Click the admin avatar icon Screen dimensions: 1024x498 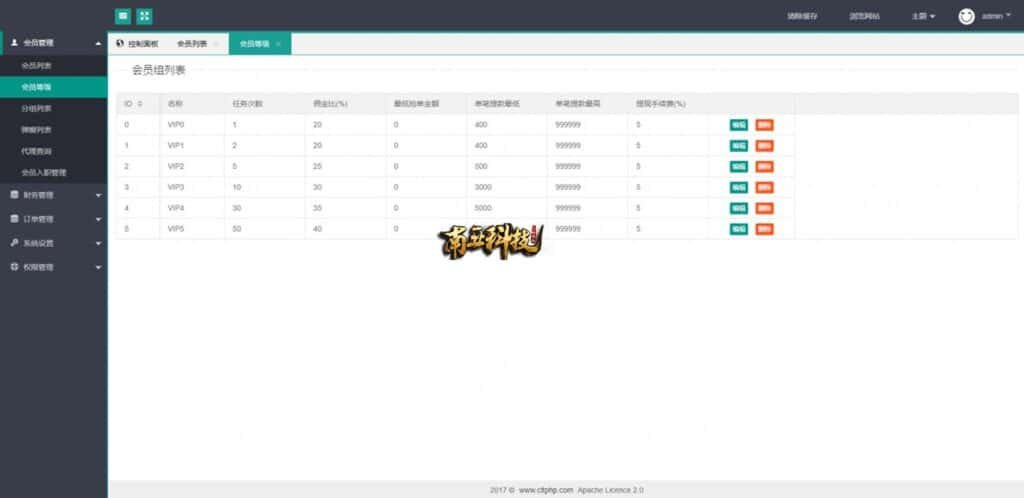tap(966, 16)
